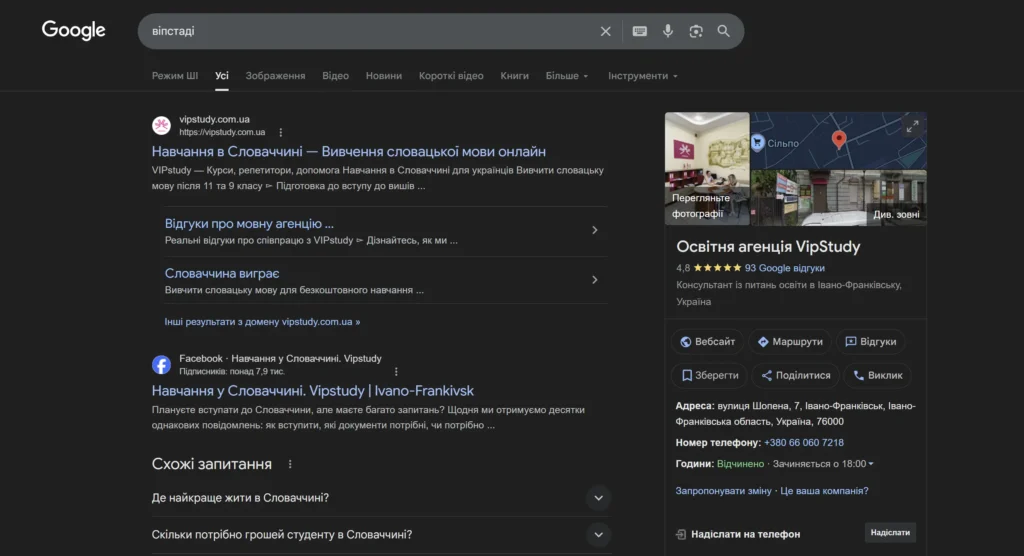This screenshot has height=556, width=1024.
Task: Click the red location pin on the map
Action: click(x=839, y=139)
